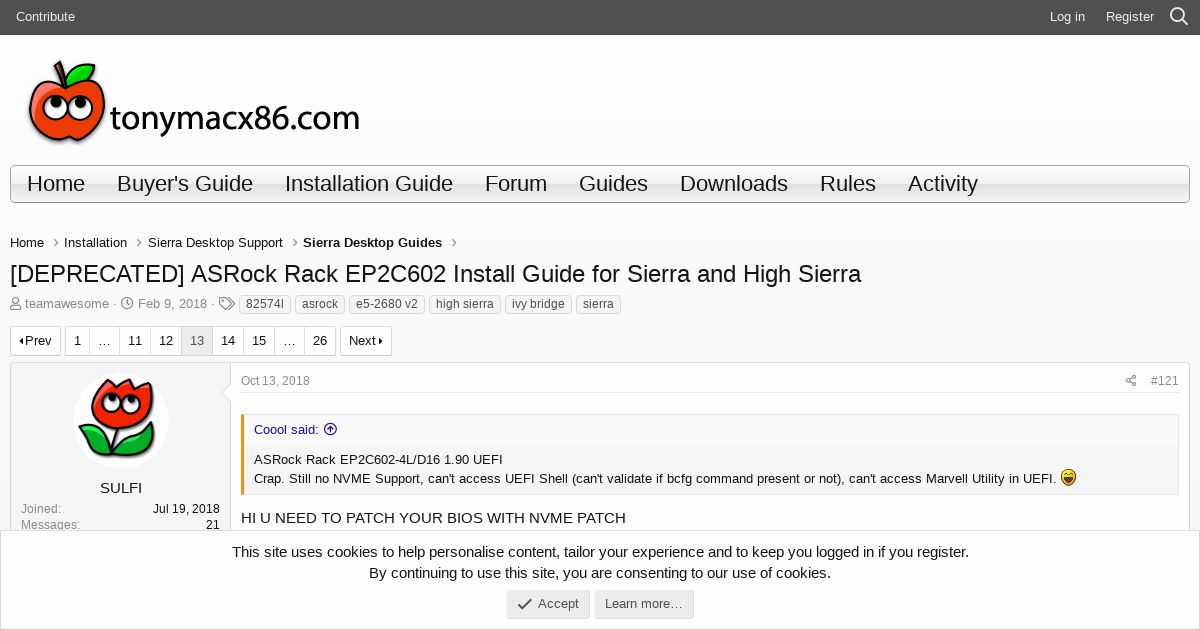This screenshot has height=630, width=1200.
Task: Open the Home navigation tab
Action: [56, 184]
